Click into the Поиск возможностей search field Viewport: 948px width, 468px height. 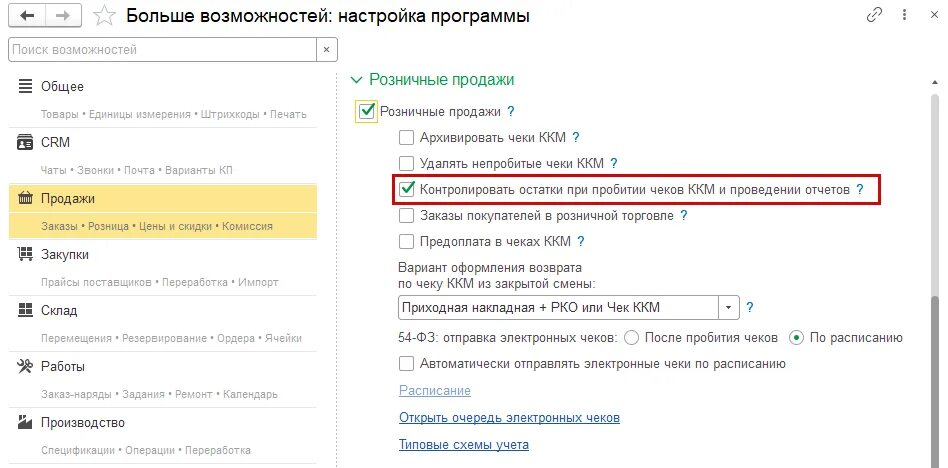163,50
